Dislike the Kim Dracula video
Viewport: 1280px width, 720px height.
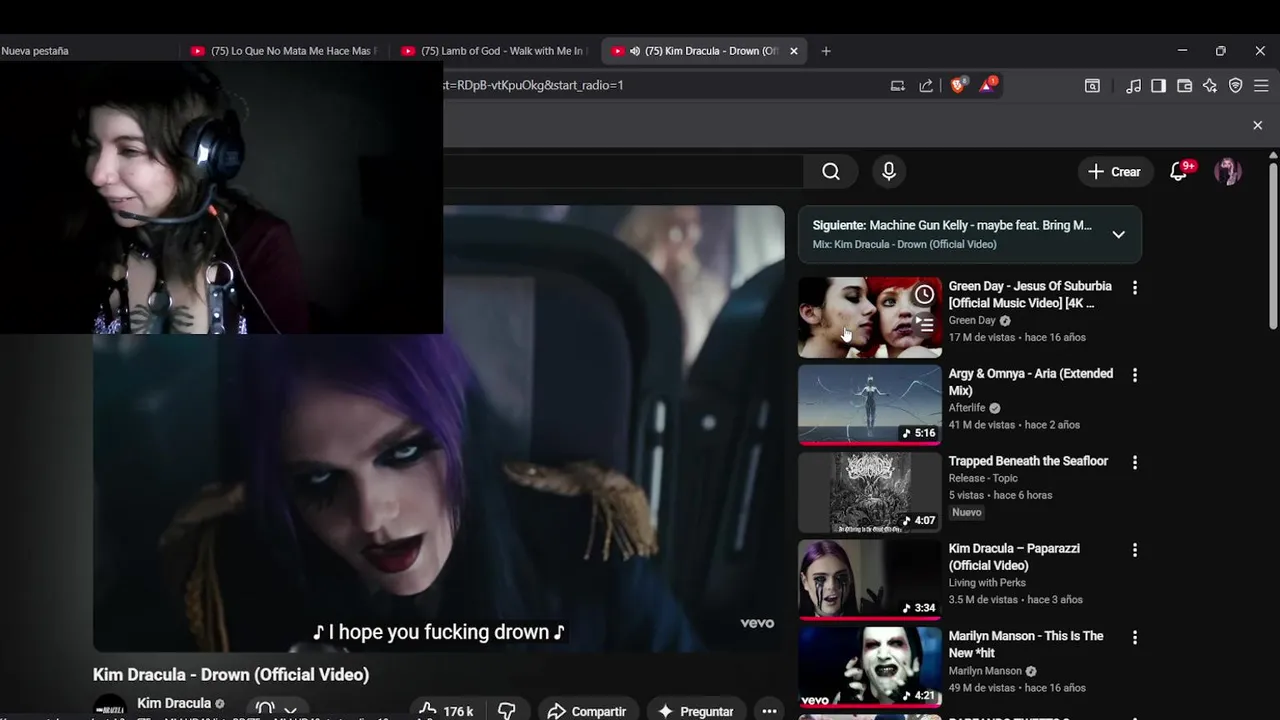tap(507, 711)
